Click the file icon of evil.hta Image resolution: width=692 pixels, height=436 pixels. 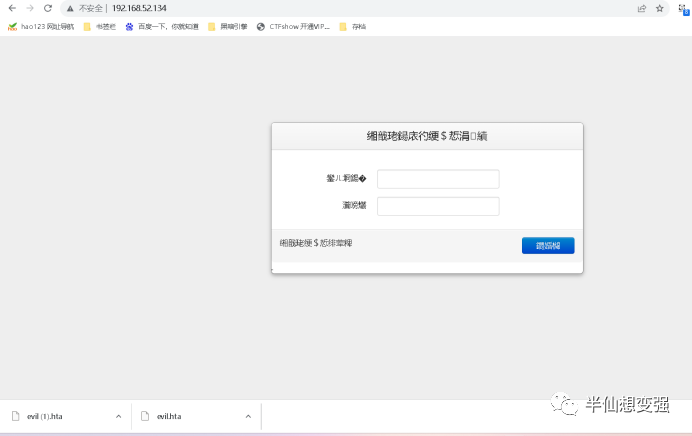[x=145, y=416]
